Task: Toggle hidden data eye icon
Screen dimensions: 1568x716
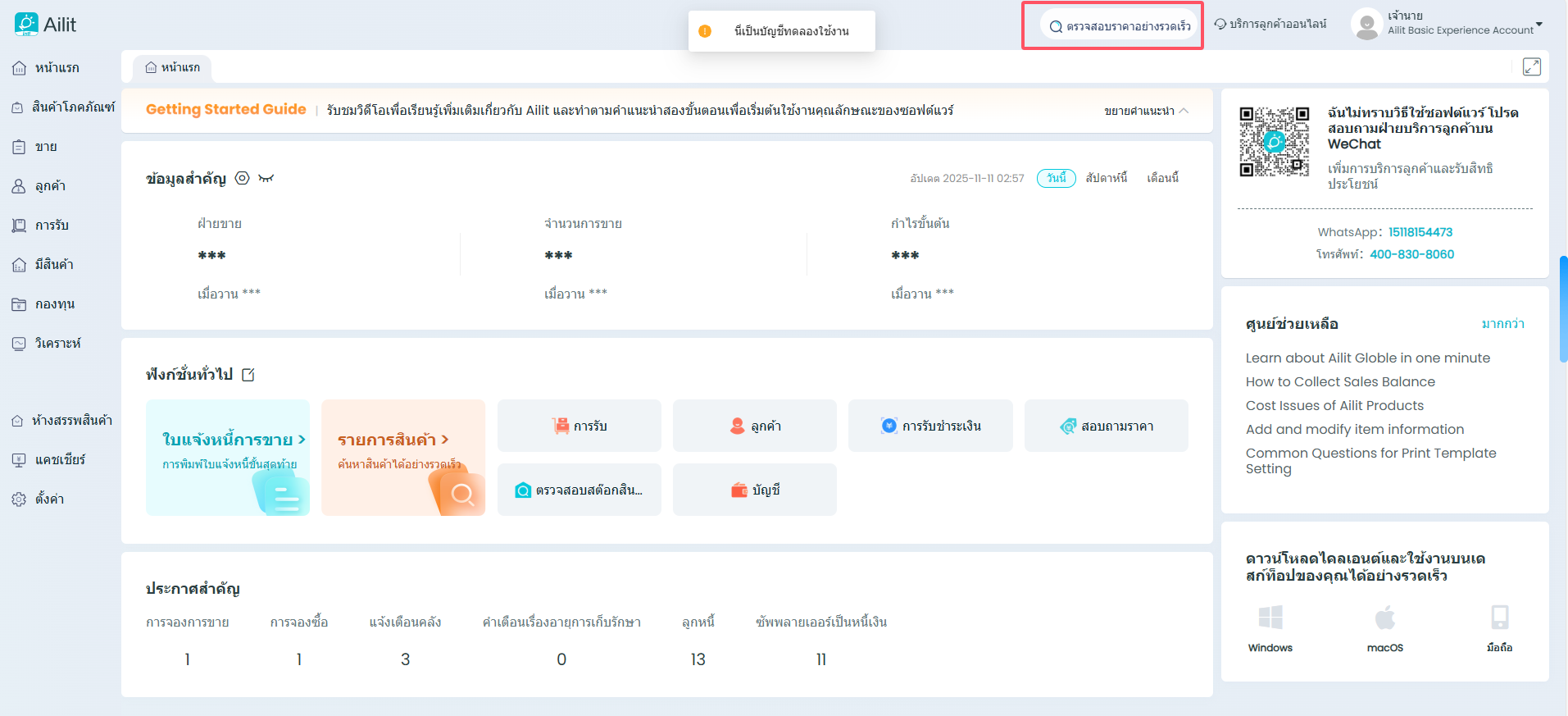Action: point(266,178)
